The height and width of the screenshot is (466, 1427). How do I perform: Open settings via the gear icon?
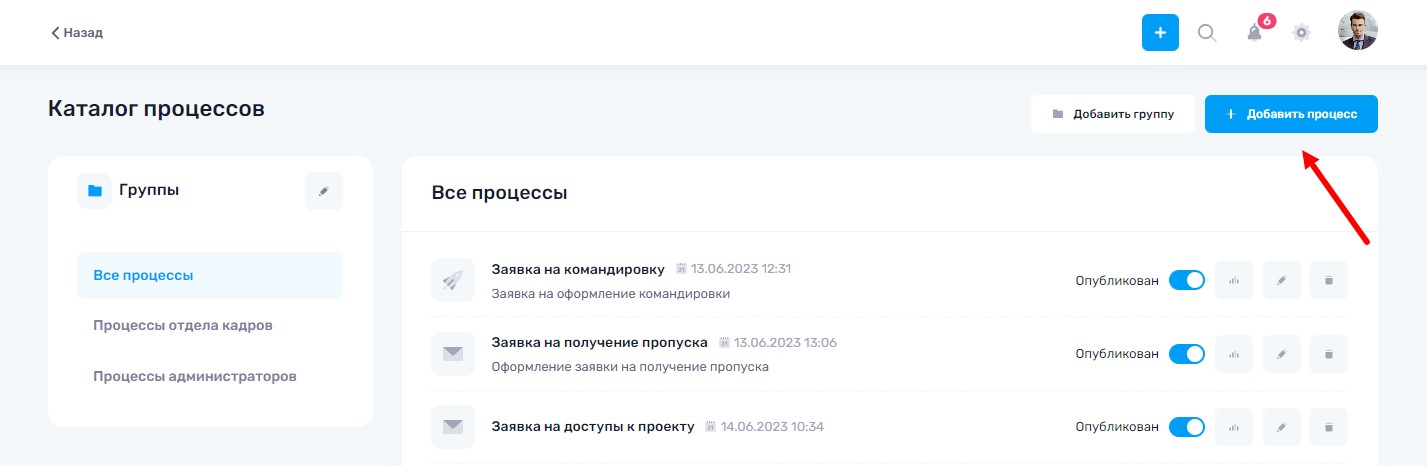tap(1301, 33)
